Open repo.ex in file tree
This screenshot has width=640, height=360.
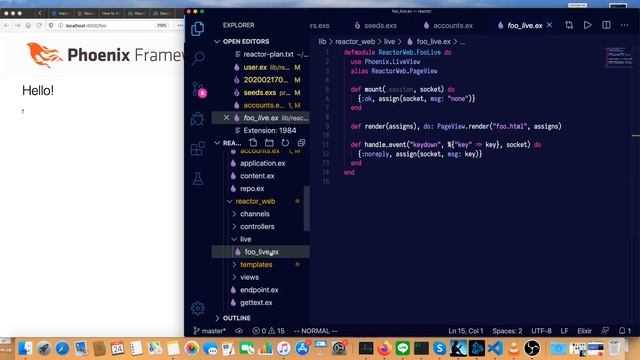pyautogui.click(x=252, y=189)
